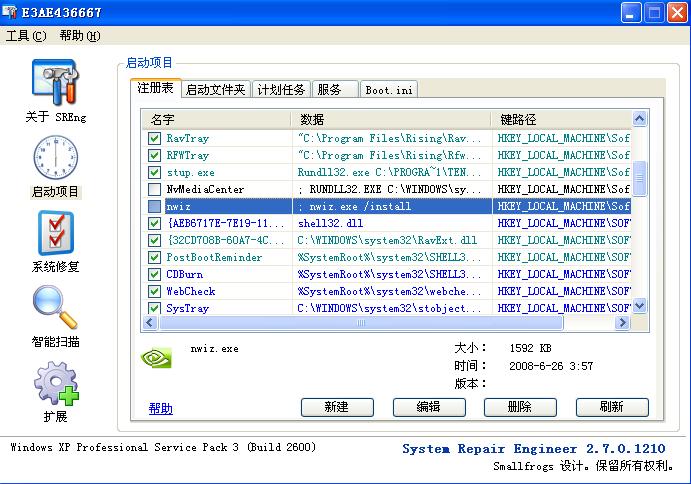Click the horizontal scrollbar thumb
Image resolution: width=691 pixels, height=484 pixels.
(x=361, y=323)
